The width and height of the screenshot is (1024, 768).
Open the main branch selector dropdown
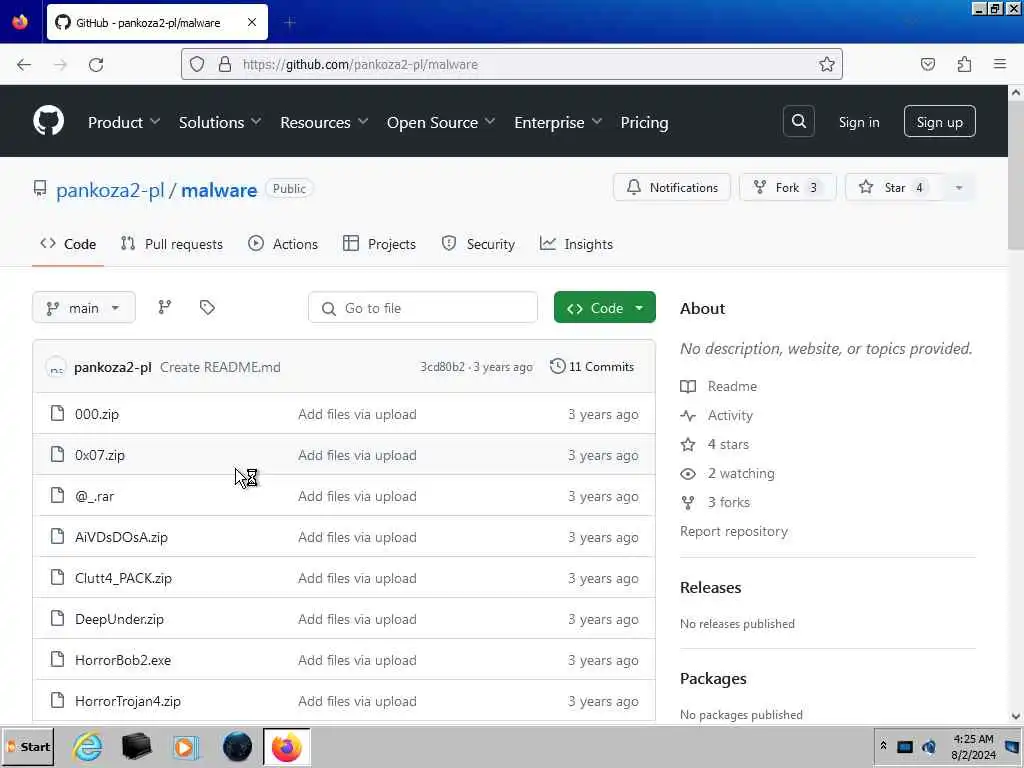pyautogui.click(x=84, y=308)
